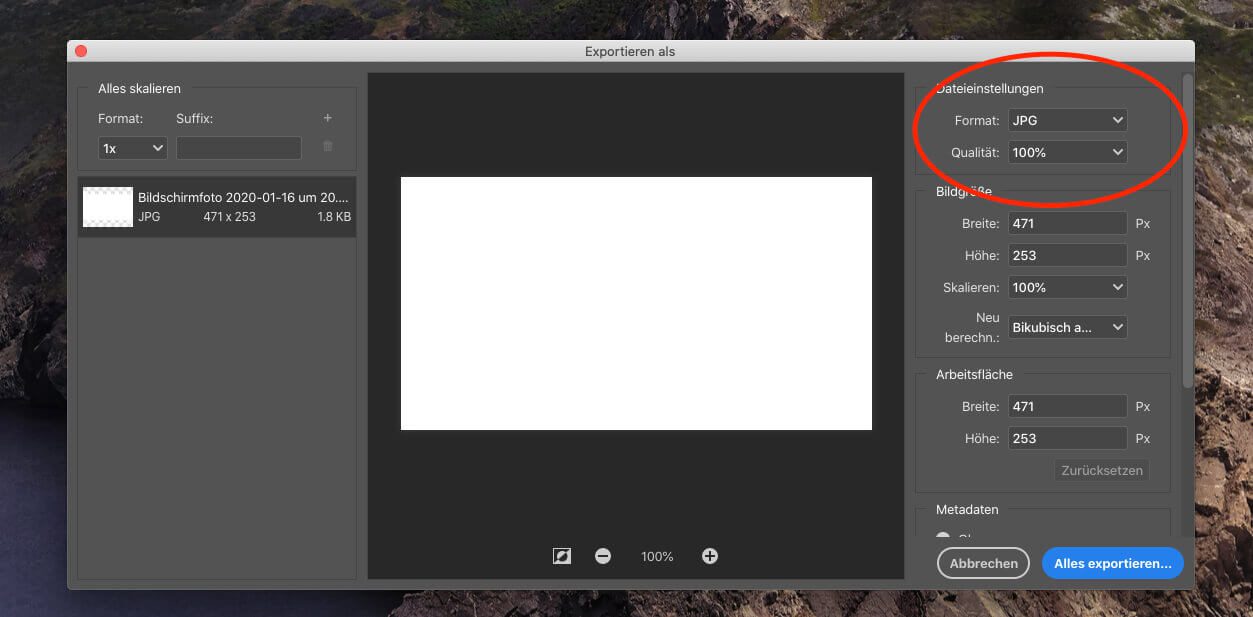The height and width of the screenshot is (617, 1253).
Task: Click the white preview image
Action: pyautogui.click(x=636, y=303)
